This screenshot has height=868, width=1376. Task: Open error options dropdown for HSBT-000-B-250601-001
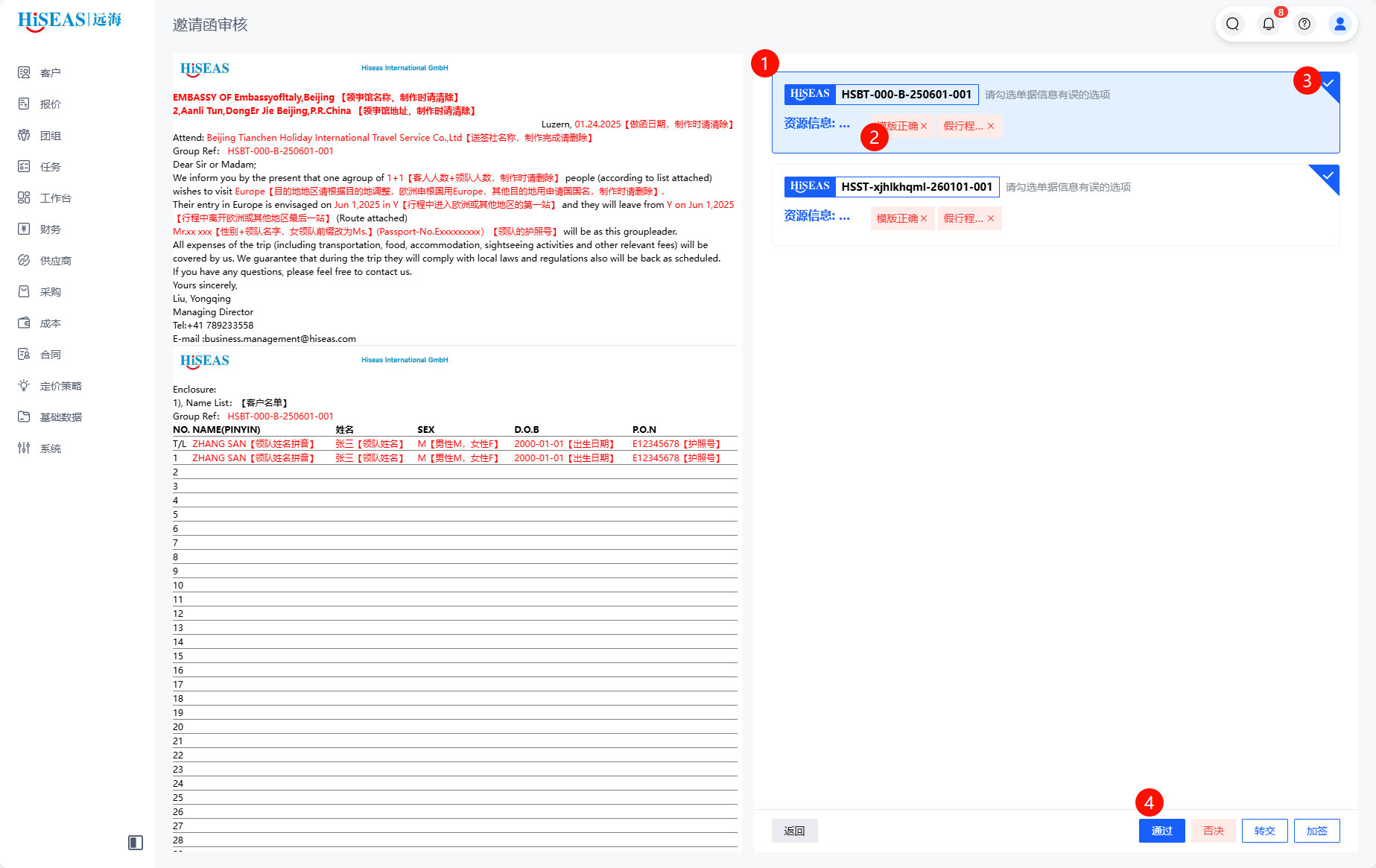[1047, 95]
